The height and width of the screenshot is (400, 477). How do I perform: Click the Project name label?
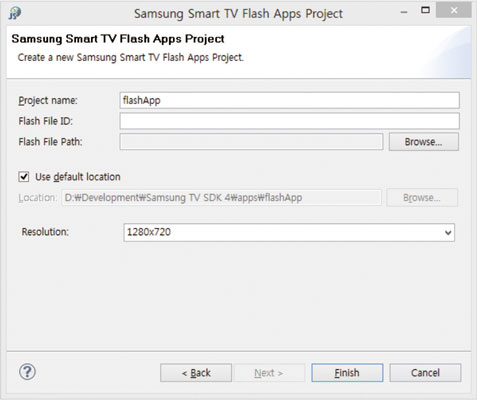[48, 100]
